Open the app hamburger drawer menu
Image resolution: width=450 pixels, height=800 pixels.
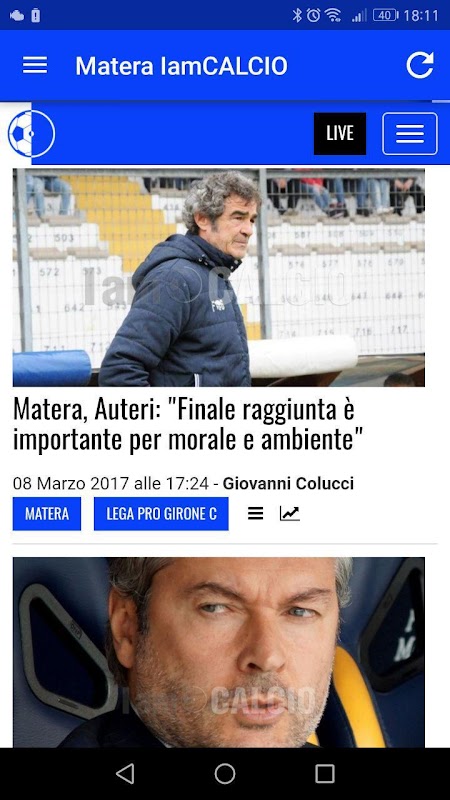pyautogui.click(x=35, y=65)
